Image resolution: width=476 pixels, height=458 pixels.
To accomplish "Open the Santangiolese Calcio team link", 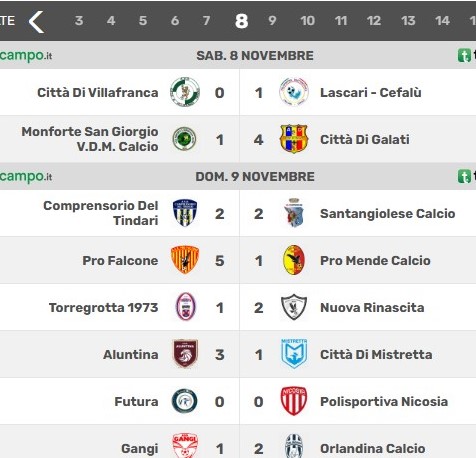I will [388, 213].
